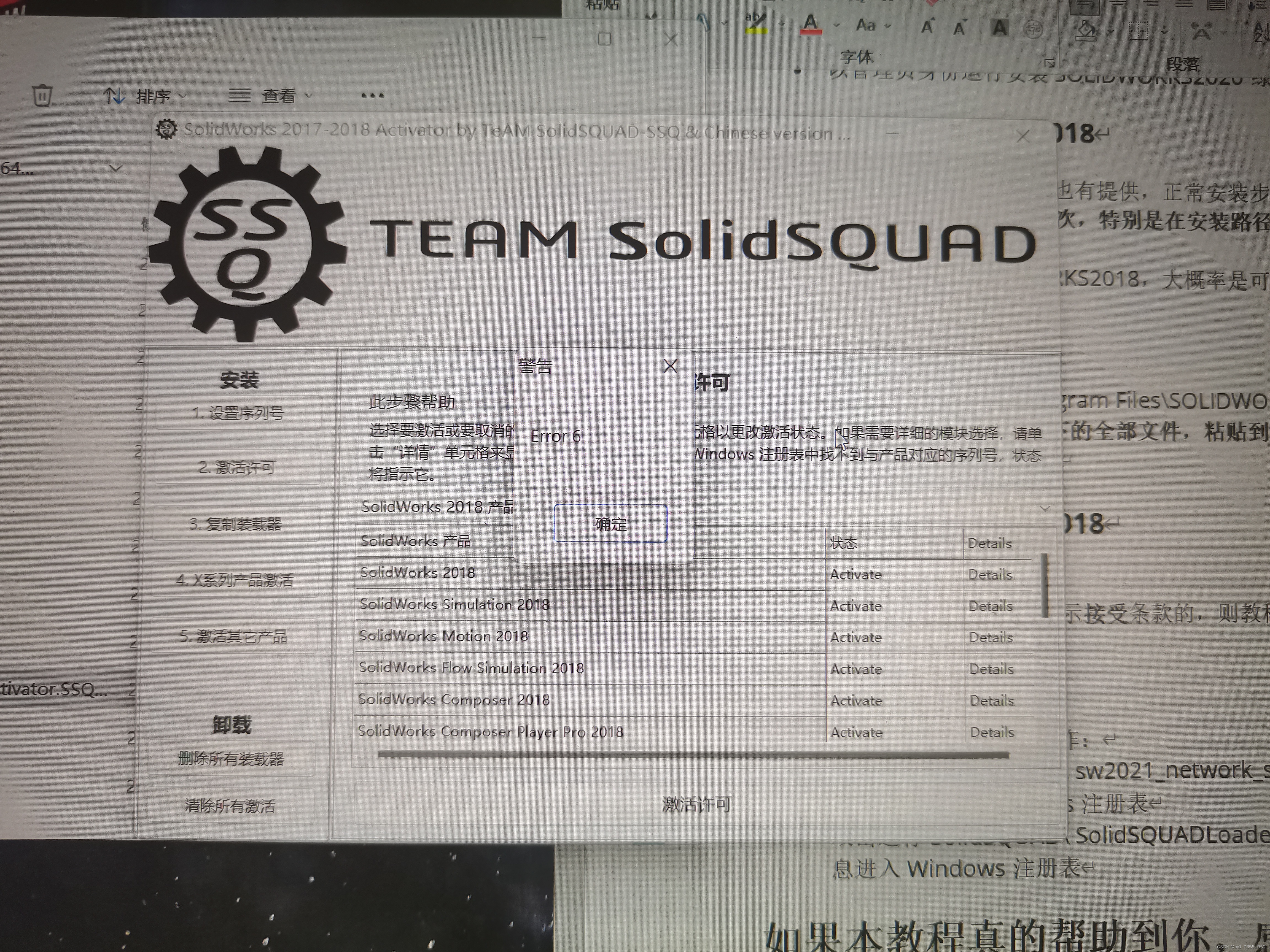Viewport: 1270px width, 952px height.
Task: Click the delete trash can icon
Action: coord(42,95)
